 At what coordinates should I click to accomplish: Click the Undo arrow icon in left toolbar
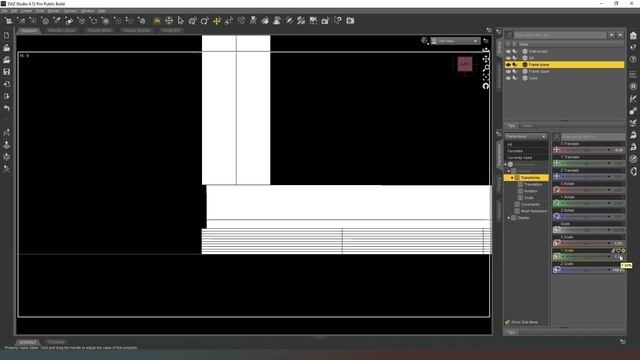[x=7, y=108]
